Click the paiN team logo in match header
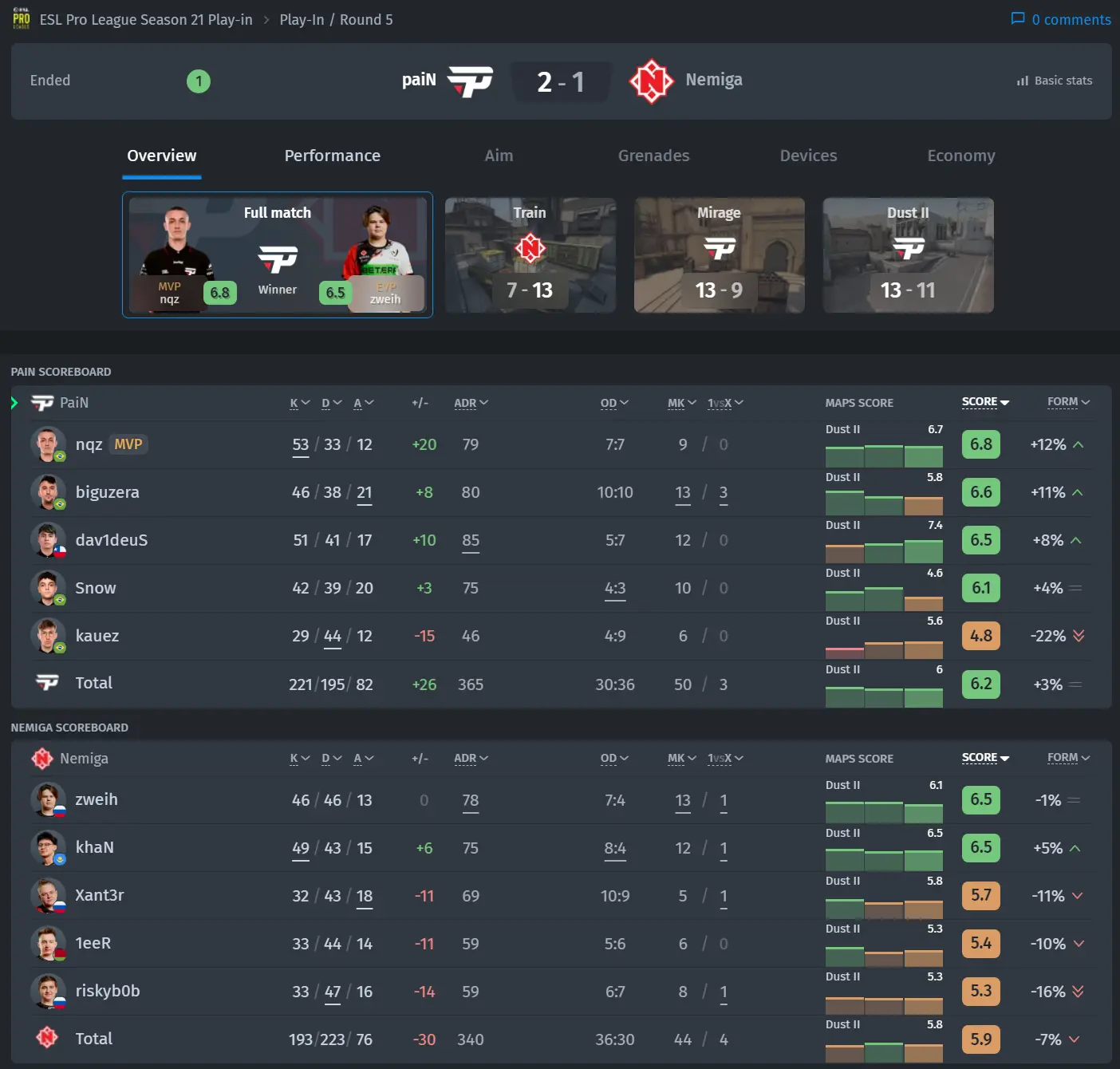Screen dimensions: 1120x1069 click(470, 81)
